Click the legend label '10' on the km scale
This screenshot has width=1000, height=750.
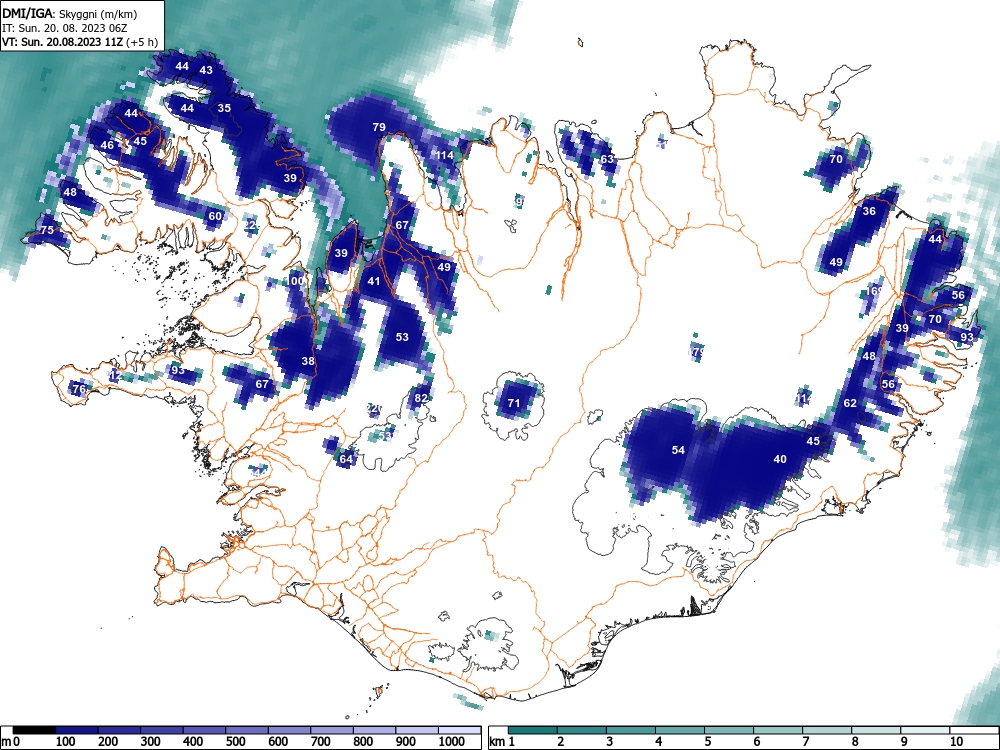(x=956, y=742)
